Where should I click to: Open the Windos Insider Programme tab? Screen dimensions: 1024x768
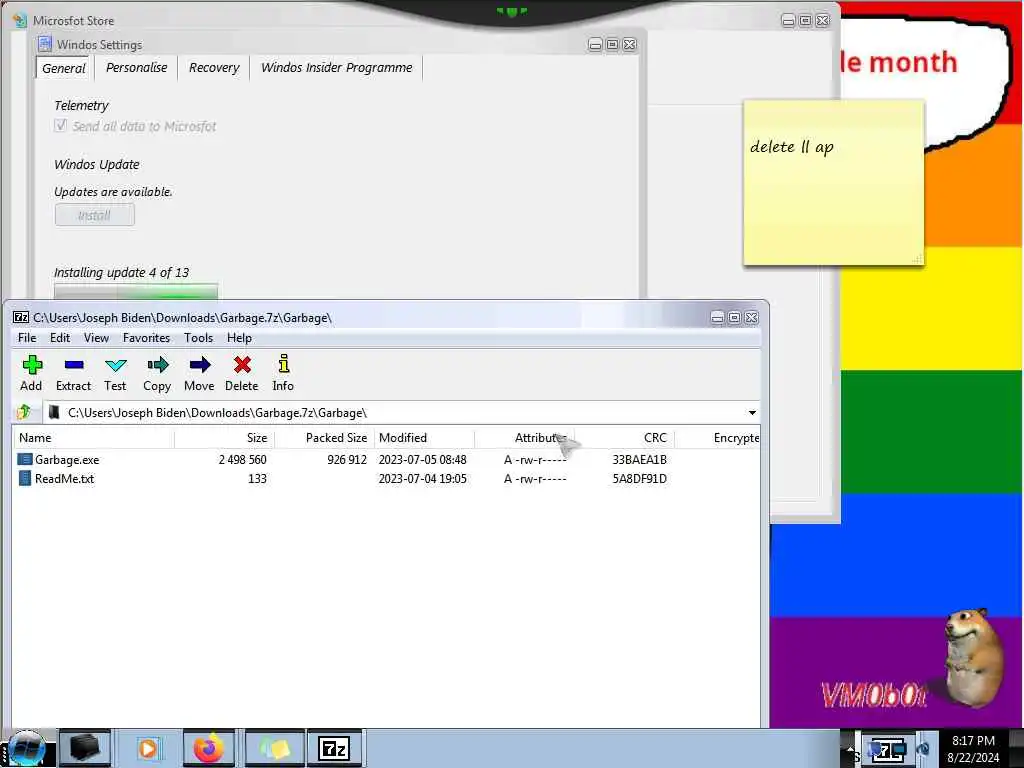pyautogui.click(x=336, y=68)
